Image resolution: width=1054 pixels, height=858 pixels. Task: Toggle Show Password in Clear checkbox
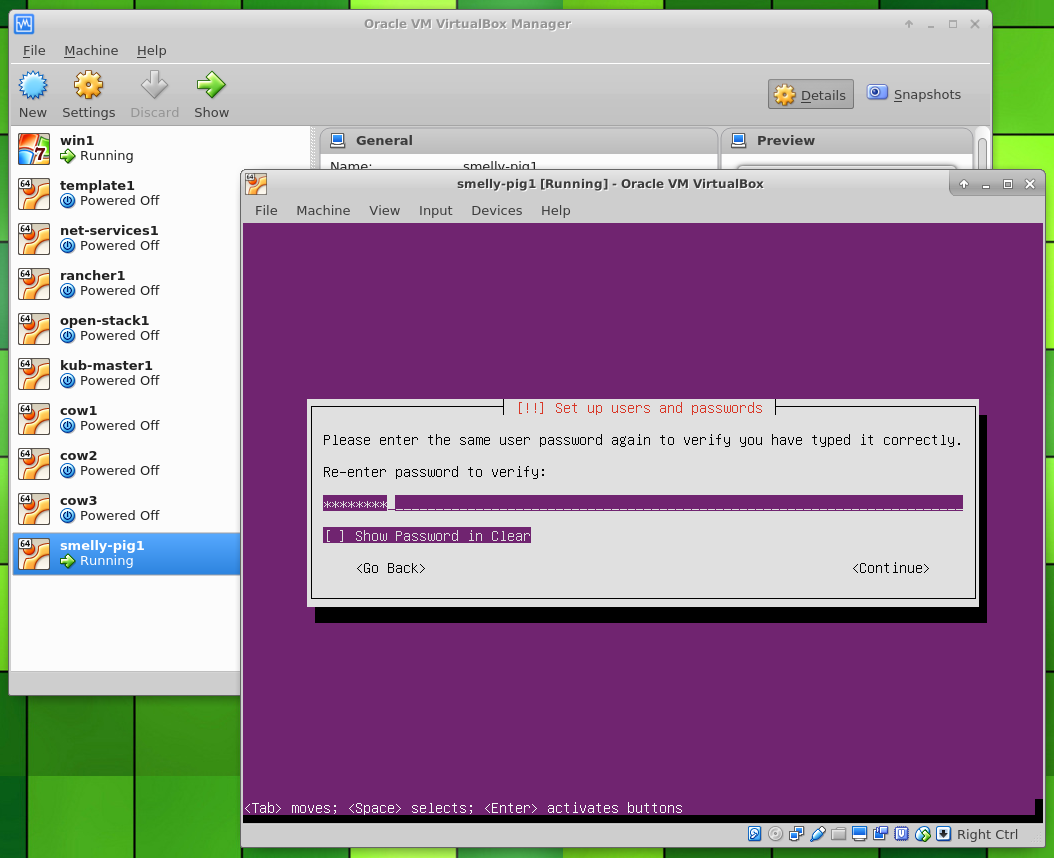(x=334, y=536)
